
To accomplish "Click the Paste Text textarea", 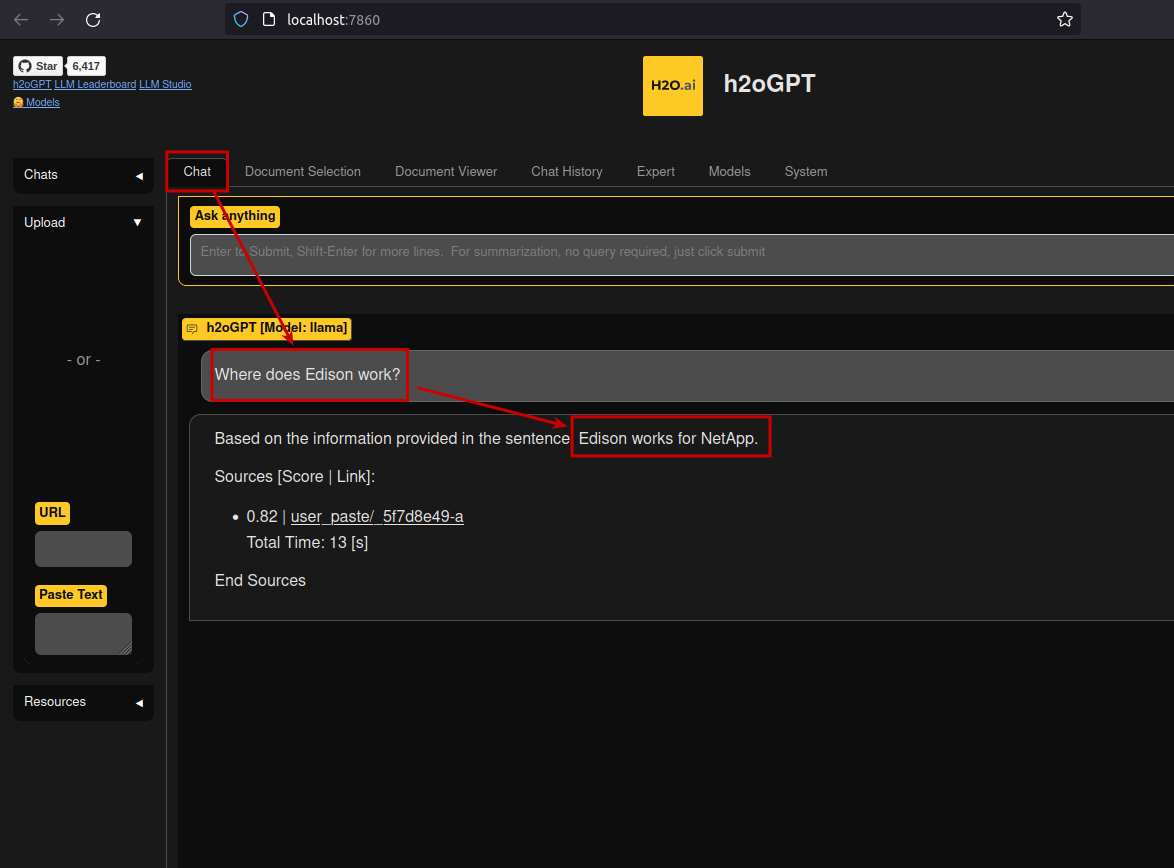I will click(83, 634).
